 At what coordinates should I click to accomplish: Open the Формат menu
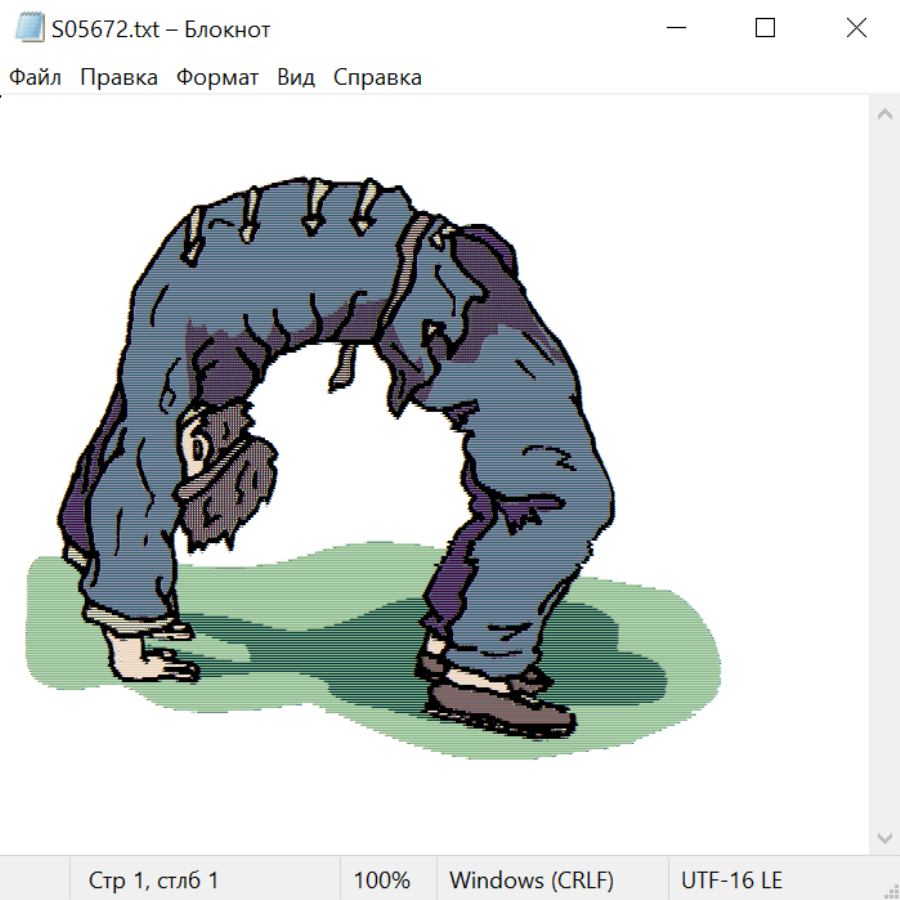[217, 78]
